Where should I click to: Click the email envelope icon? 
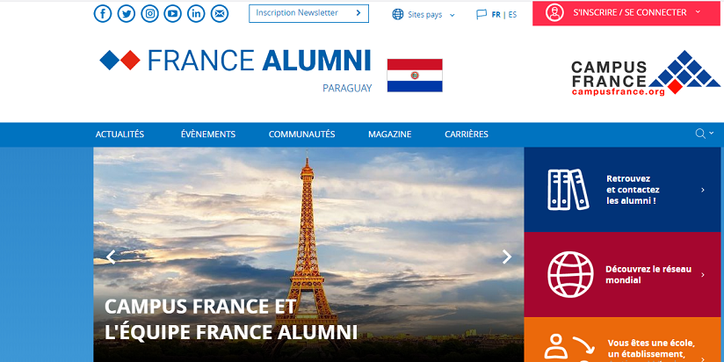[x=220, y=14]
